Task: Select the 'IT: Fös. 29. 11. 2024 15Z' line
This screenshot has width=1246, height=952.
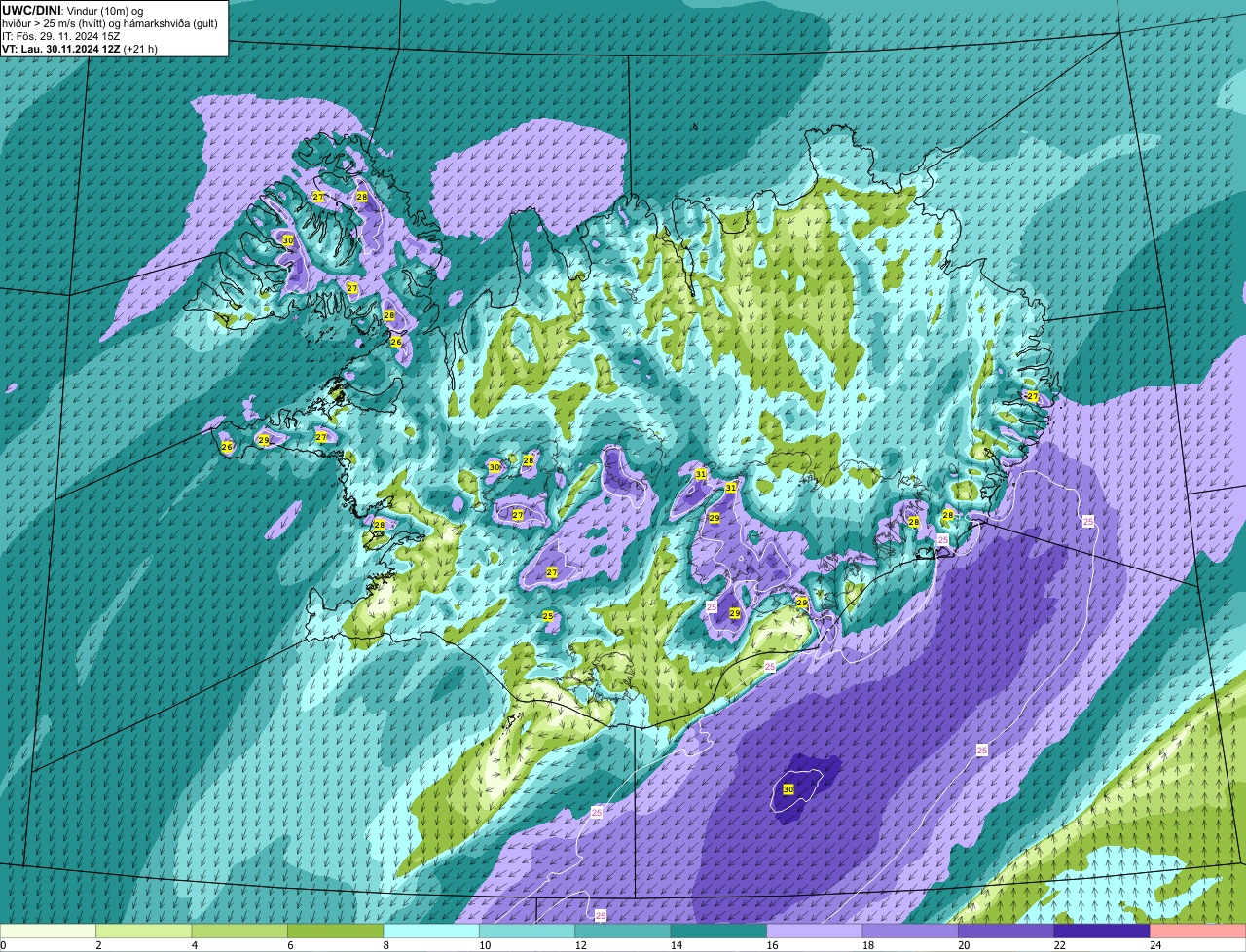Action: 61,36
